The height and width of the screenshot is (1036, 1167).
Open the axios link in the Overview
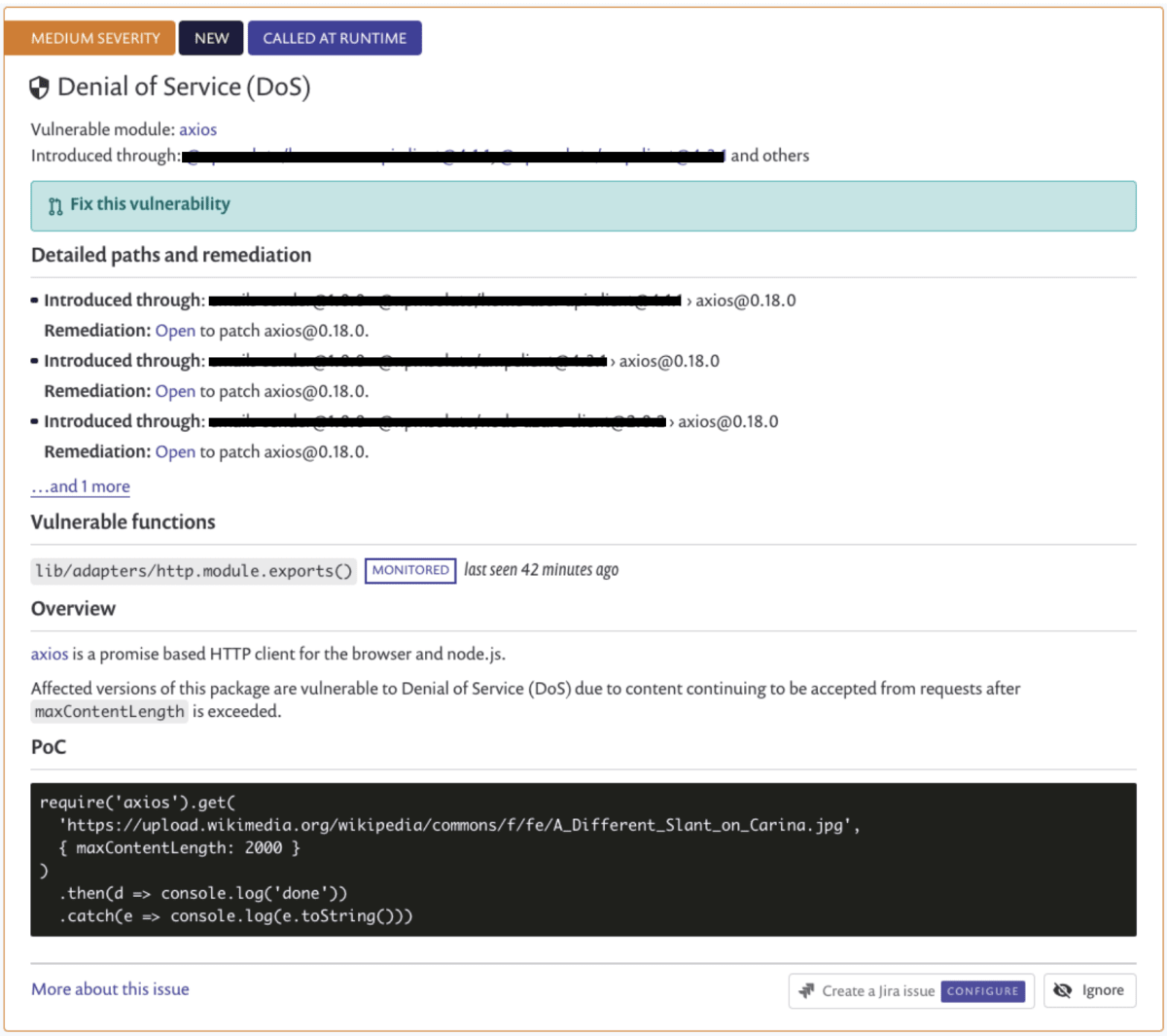50,654
